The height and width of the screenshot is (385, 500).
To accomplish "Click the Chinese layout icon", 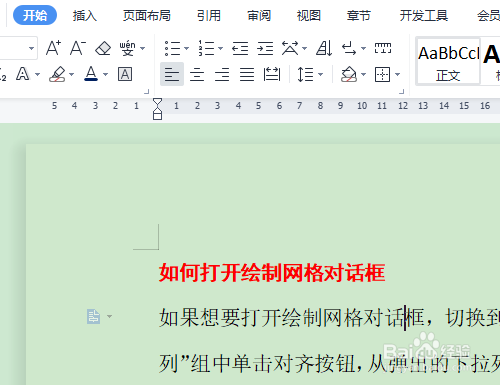I will (290, 48).
